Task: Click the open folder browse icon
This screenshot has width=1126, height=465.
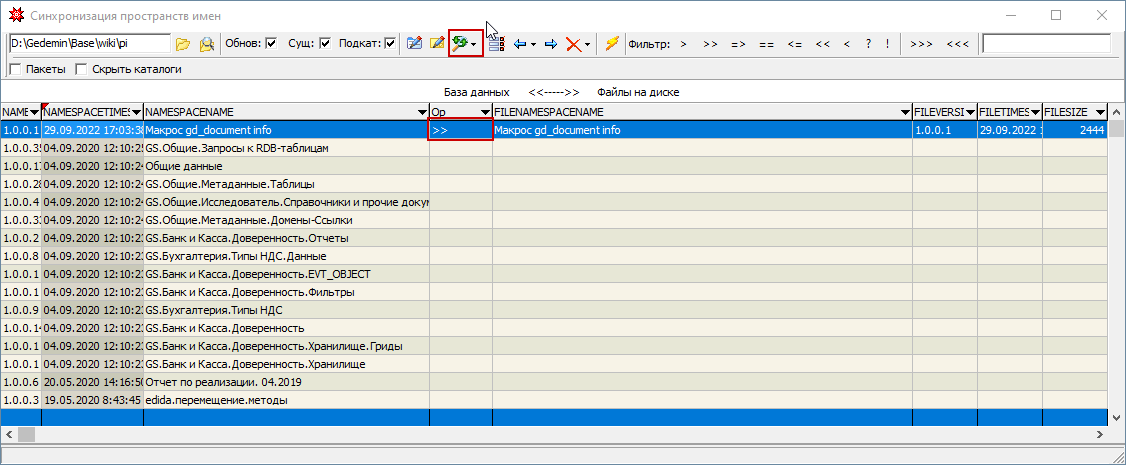Action: click(x=182, y=44)
